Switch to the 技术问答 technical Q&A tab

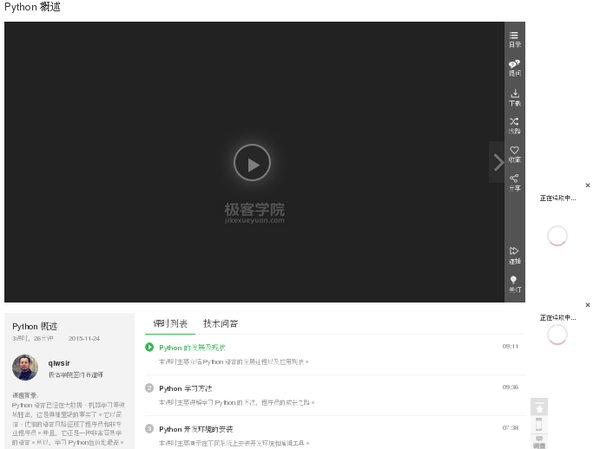(x=221, y=324)
